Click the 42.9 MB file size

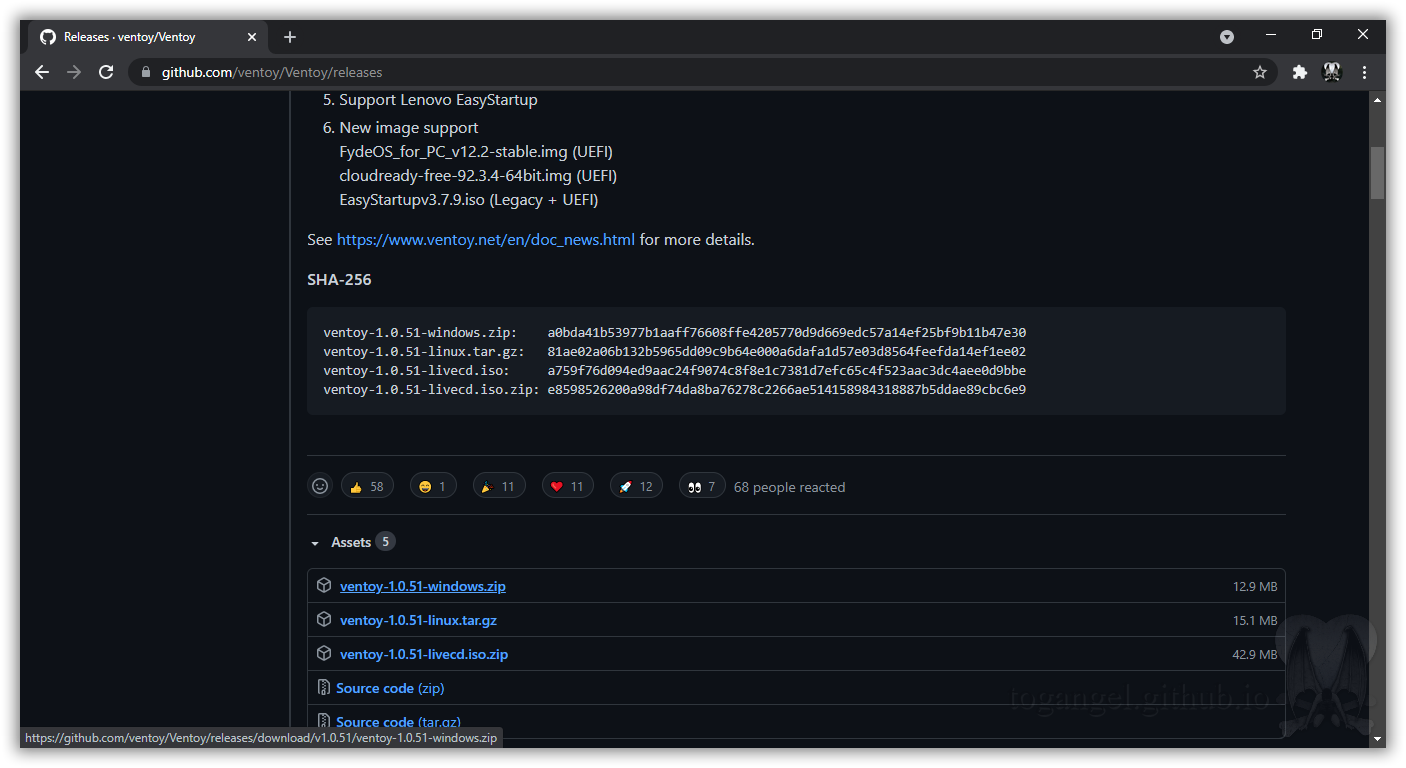click(1255, 655)
